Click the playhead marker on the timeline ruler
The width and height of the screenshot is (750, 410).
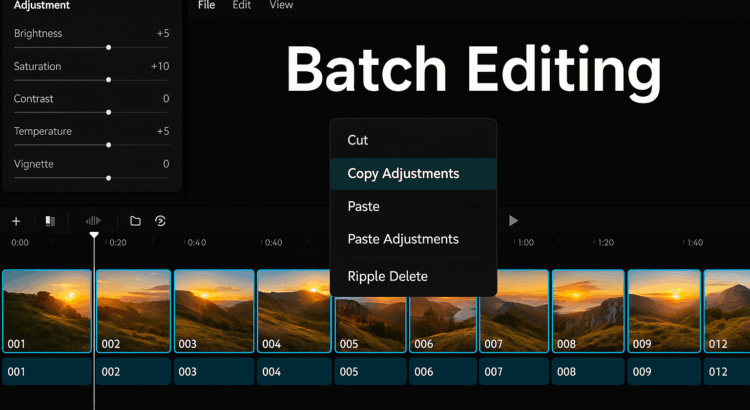click(x=94, y=236)
